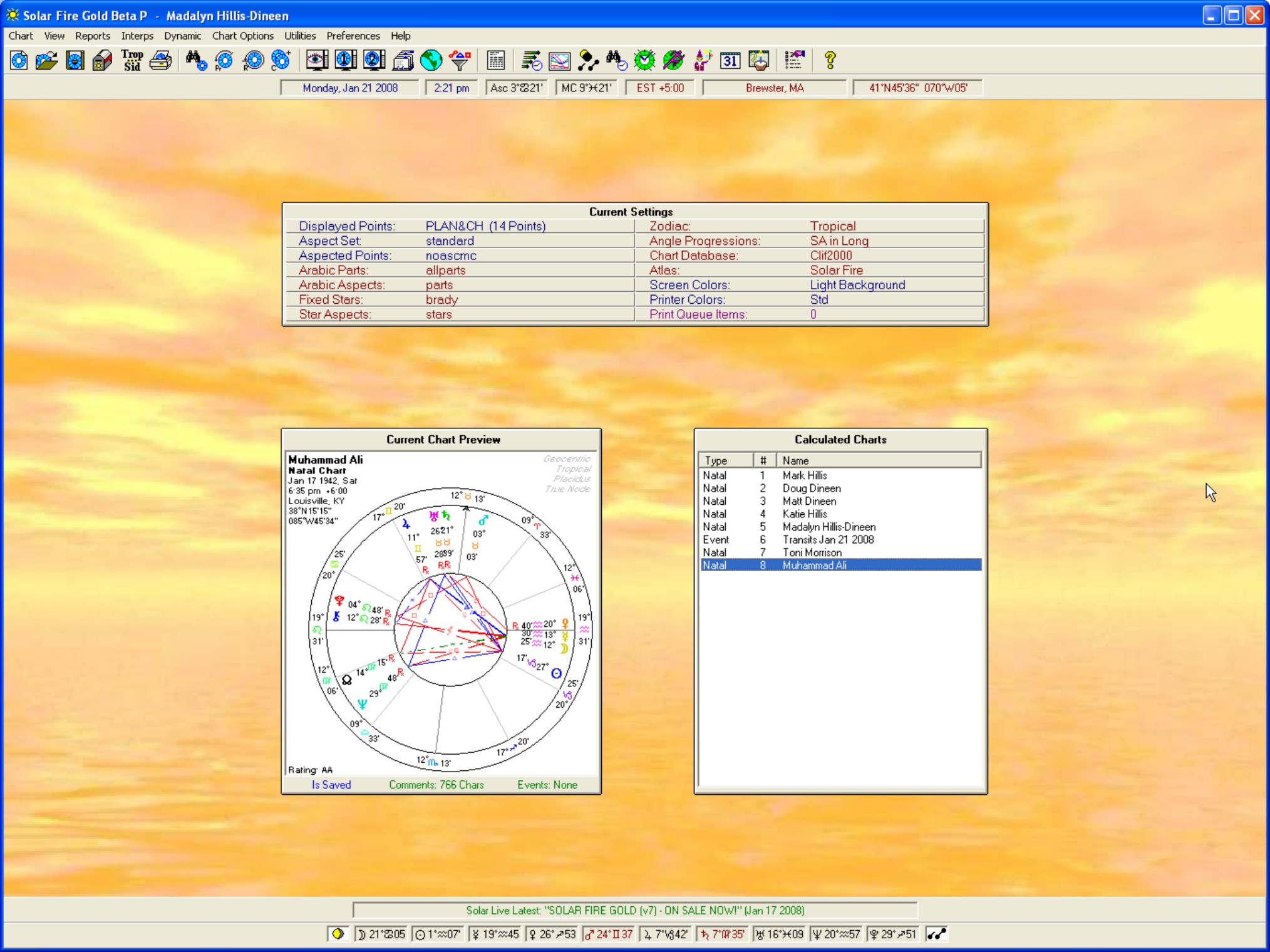Expand the Screen Colors dropdown setting
1270x952 pixels.
(857, 285)
